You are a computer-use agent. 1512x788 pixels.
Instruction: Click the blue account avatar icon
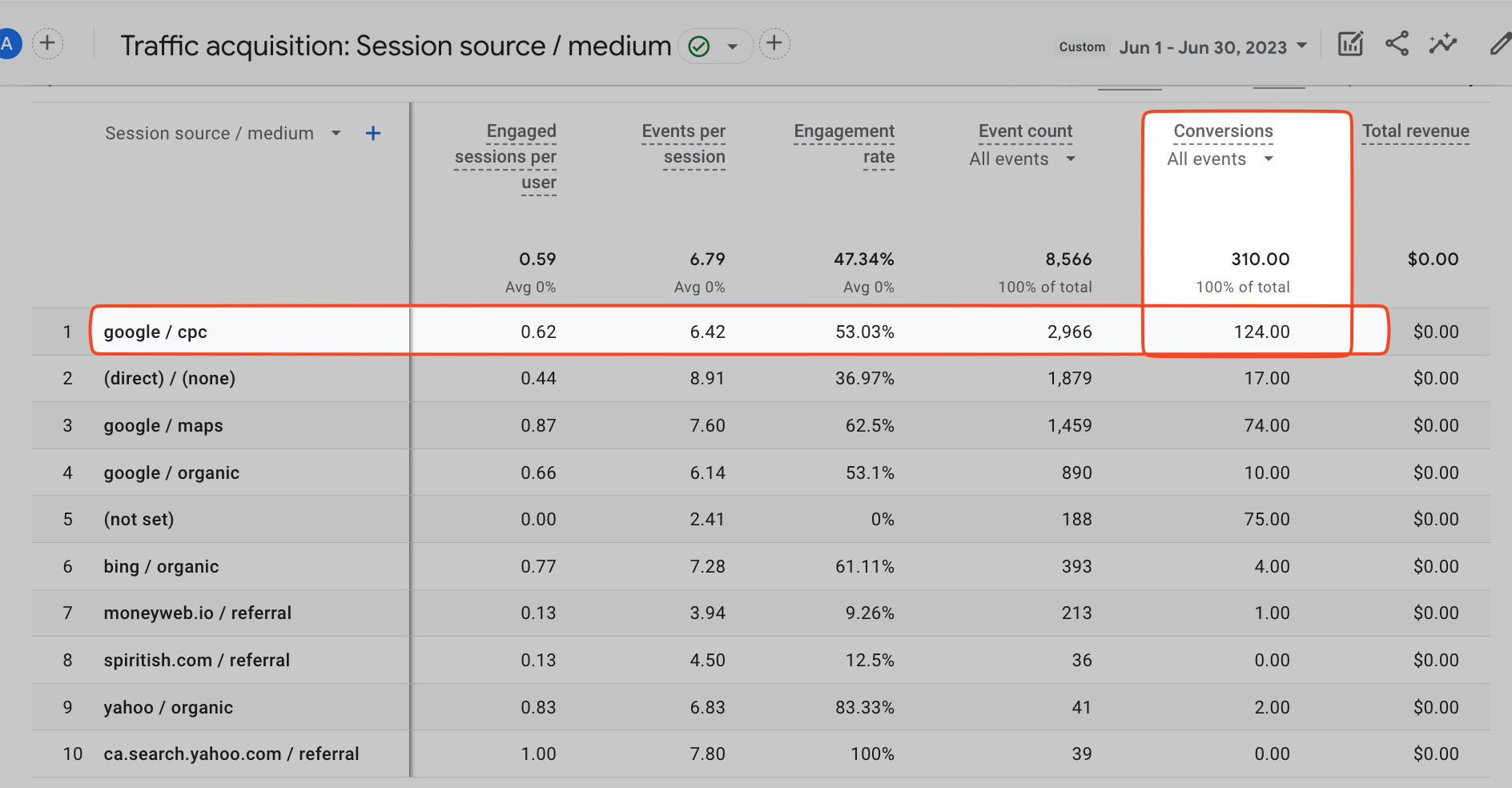click(x=10, y=43)
